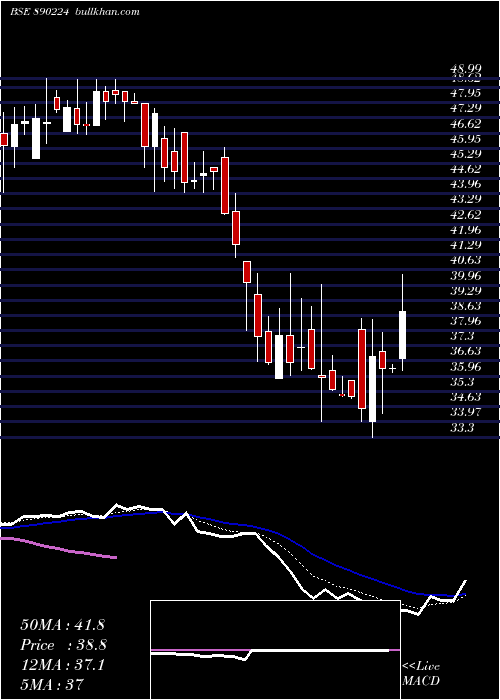
Task: Click the 34.63 axis label
Action: coord(466,397)
